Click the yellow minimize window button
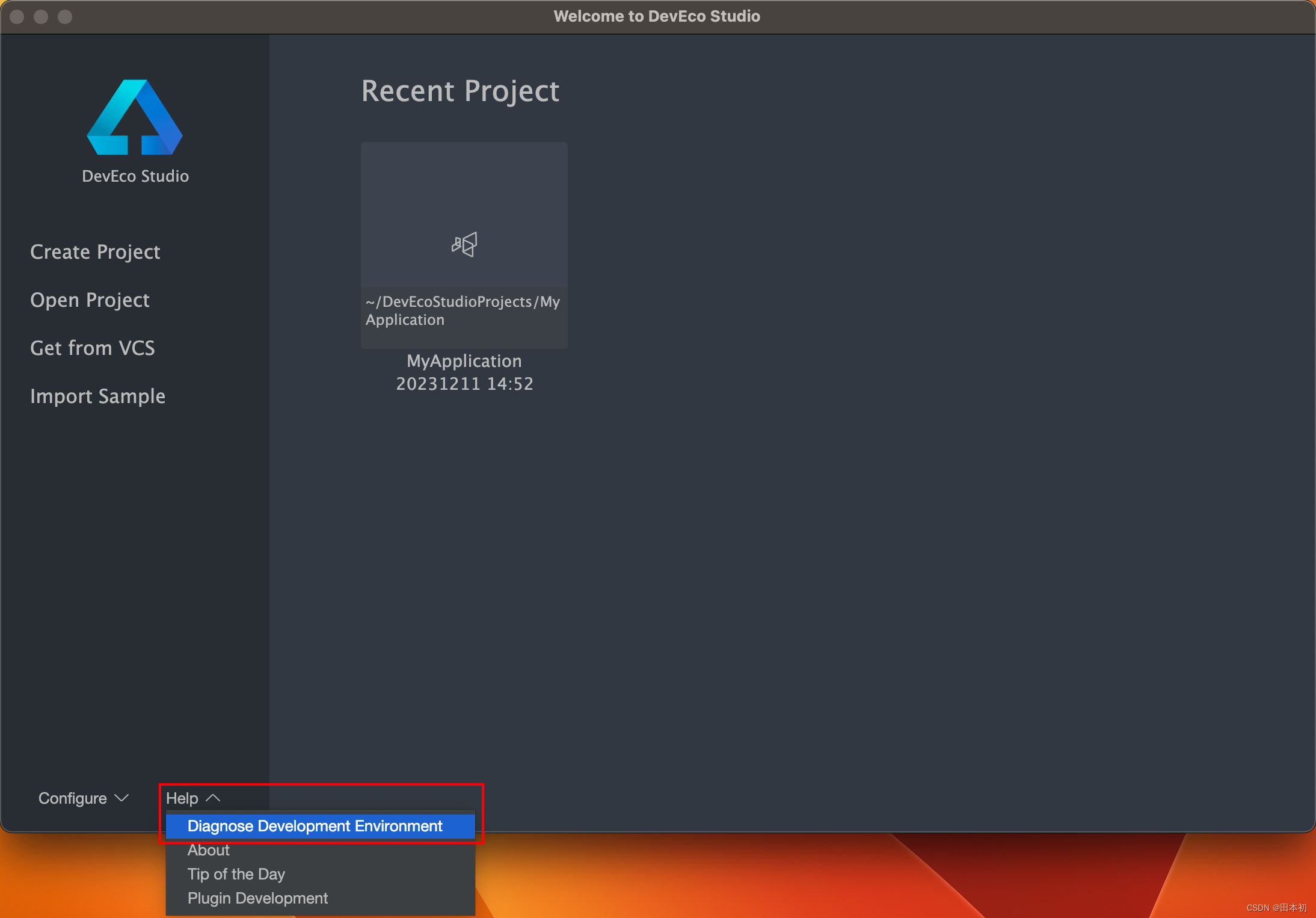The image size is (1316, 918). pos(41,16)
